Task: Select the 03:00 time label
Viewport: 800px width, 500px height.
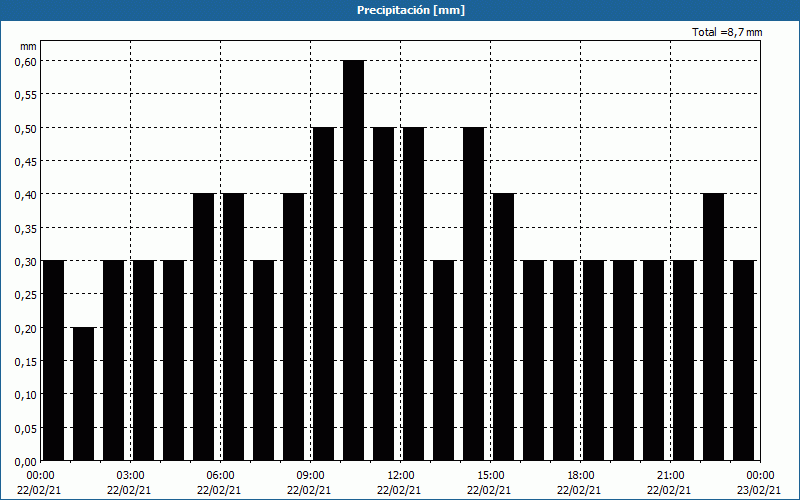Action: click(x=131, y=476)
